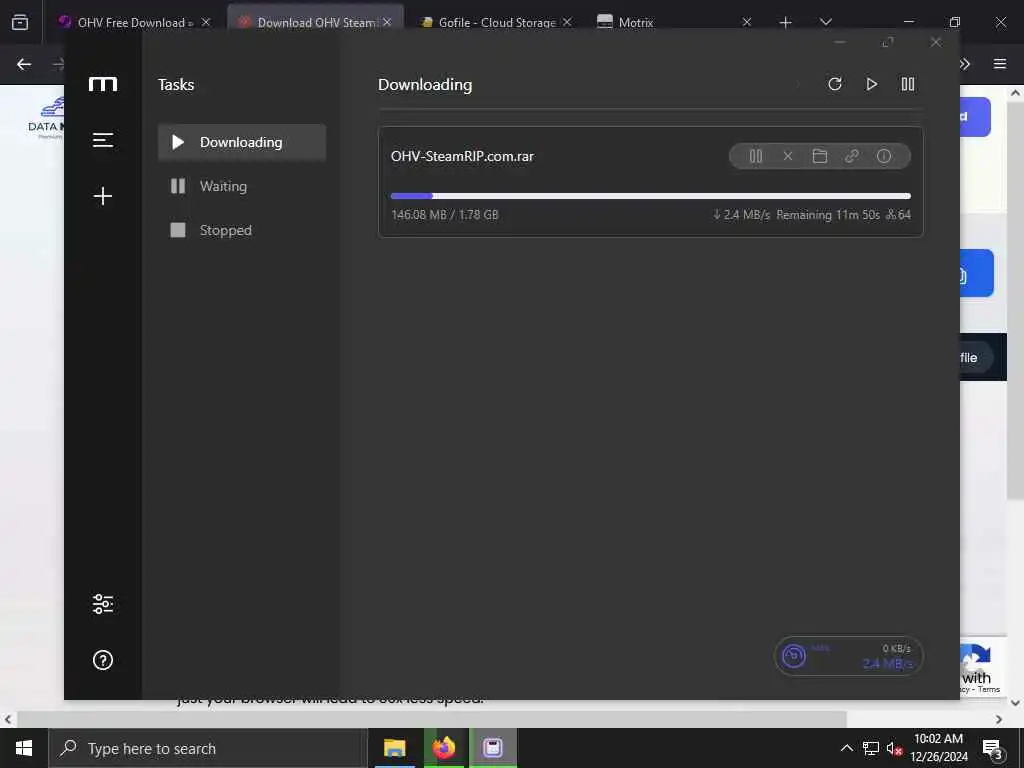Screen dimensions: 1024x768
Task: Show OHV-SteamRIP.com.rar in folder
Action: coord(820,156)
